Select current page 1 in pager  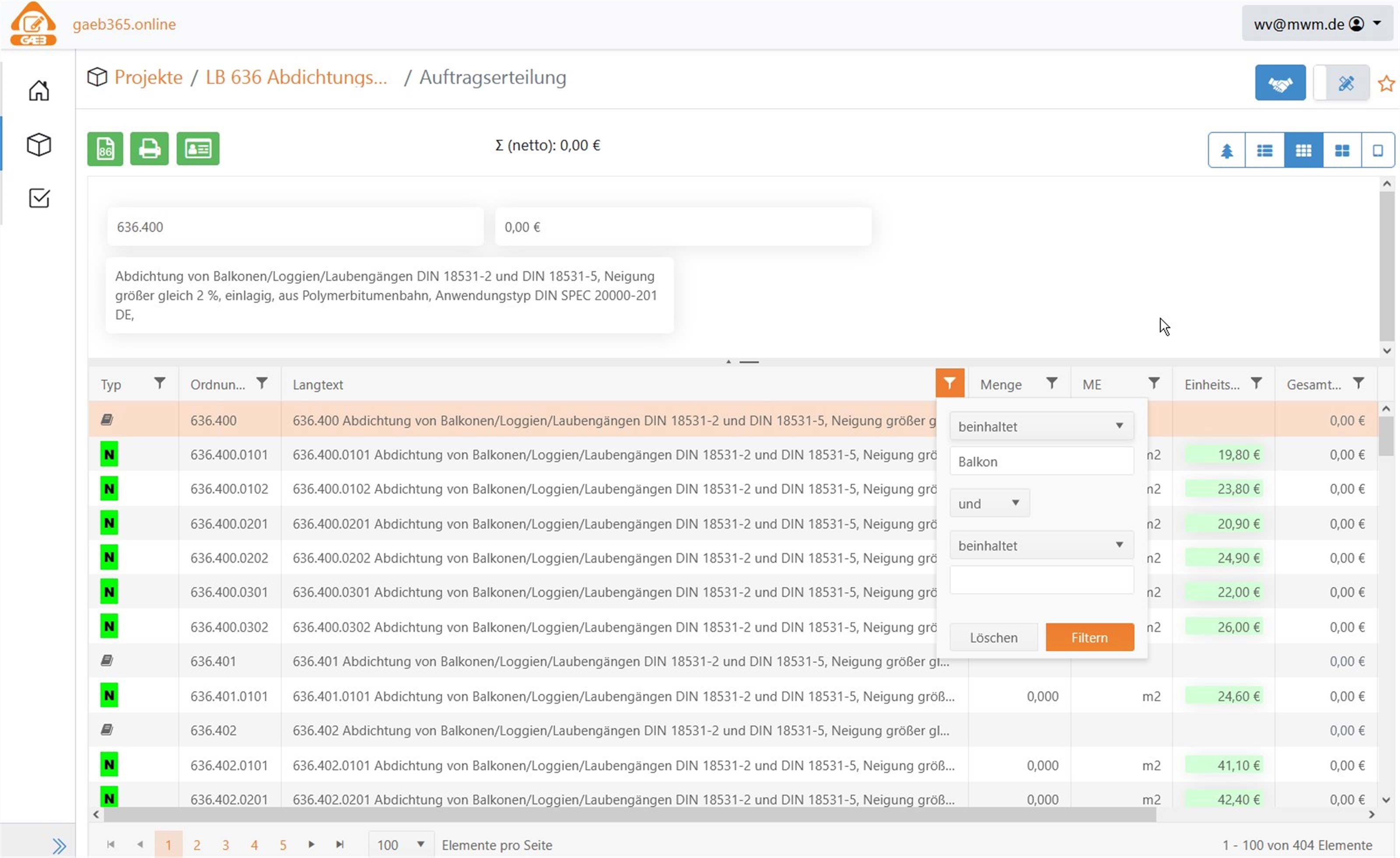pyautogui.click(x=168, y=845)
